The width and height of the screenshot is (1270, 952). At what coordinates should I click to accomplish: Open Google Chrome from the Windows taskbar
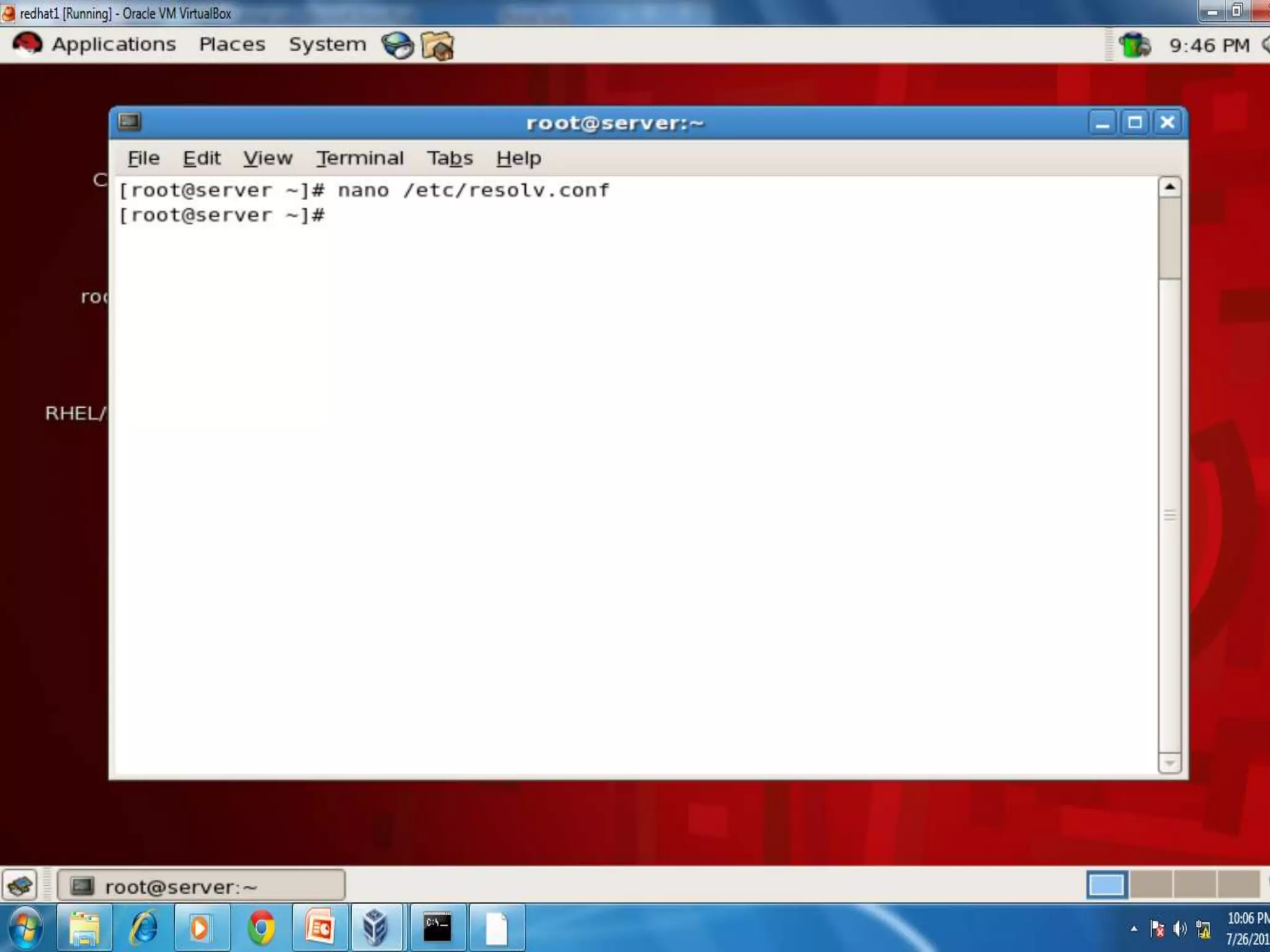tap(261, 928)
